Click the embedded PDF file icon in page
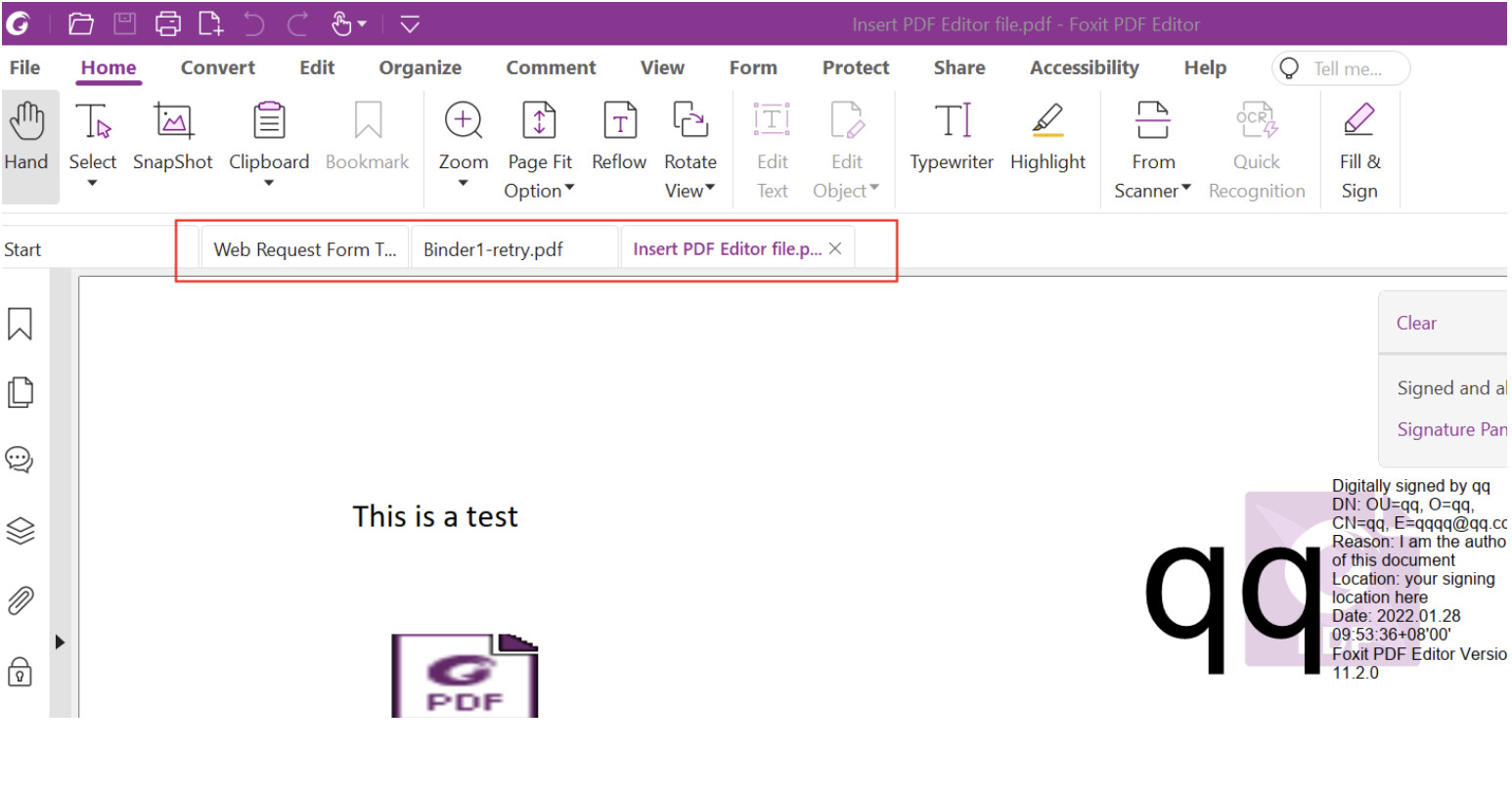Image resolution: width=1512 pixels, height=796 pixels. 465,675
